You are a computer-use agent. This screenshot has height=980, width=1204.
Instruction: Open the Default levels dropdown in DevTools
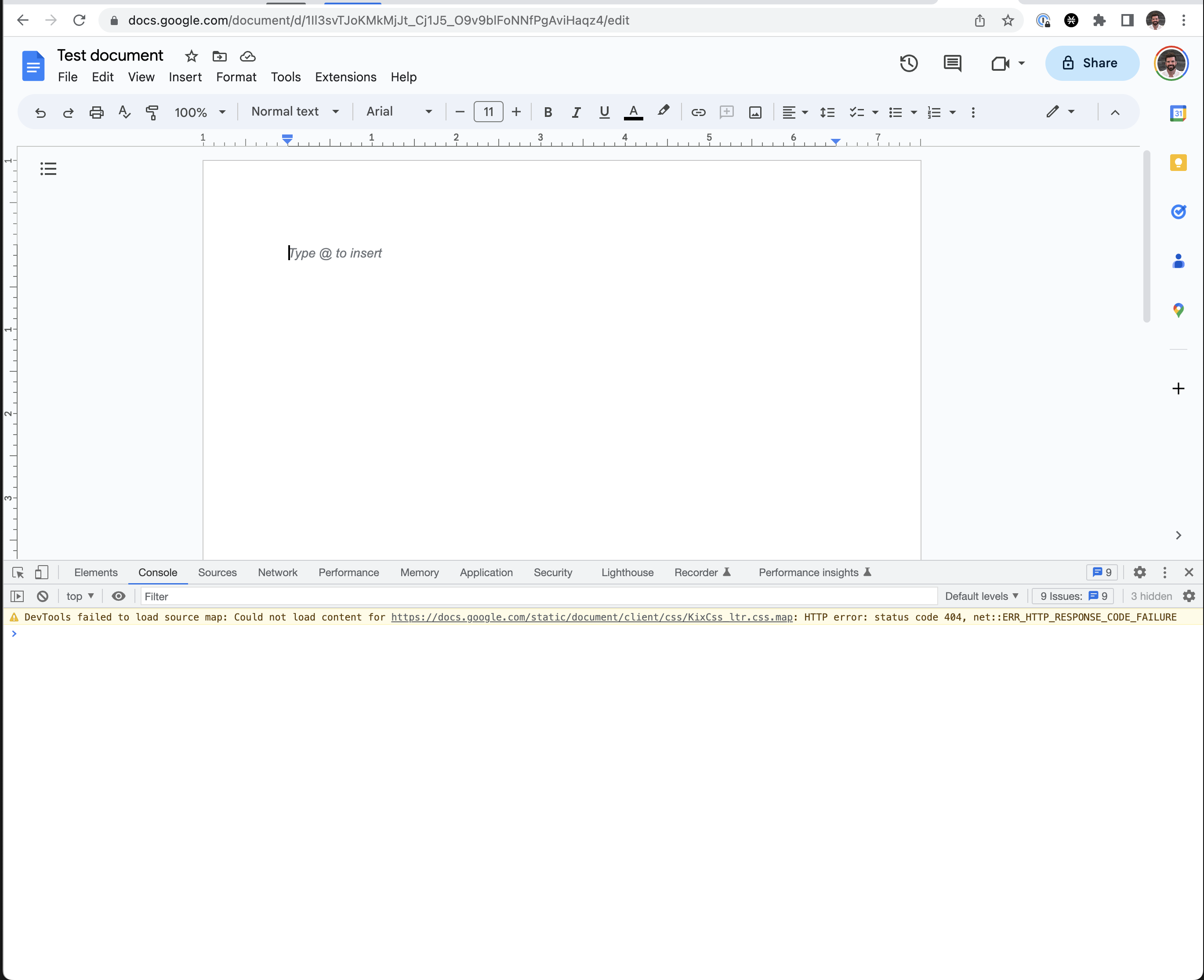point(982,596)
